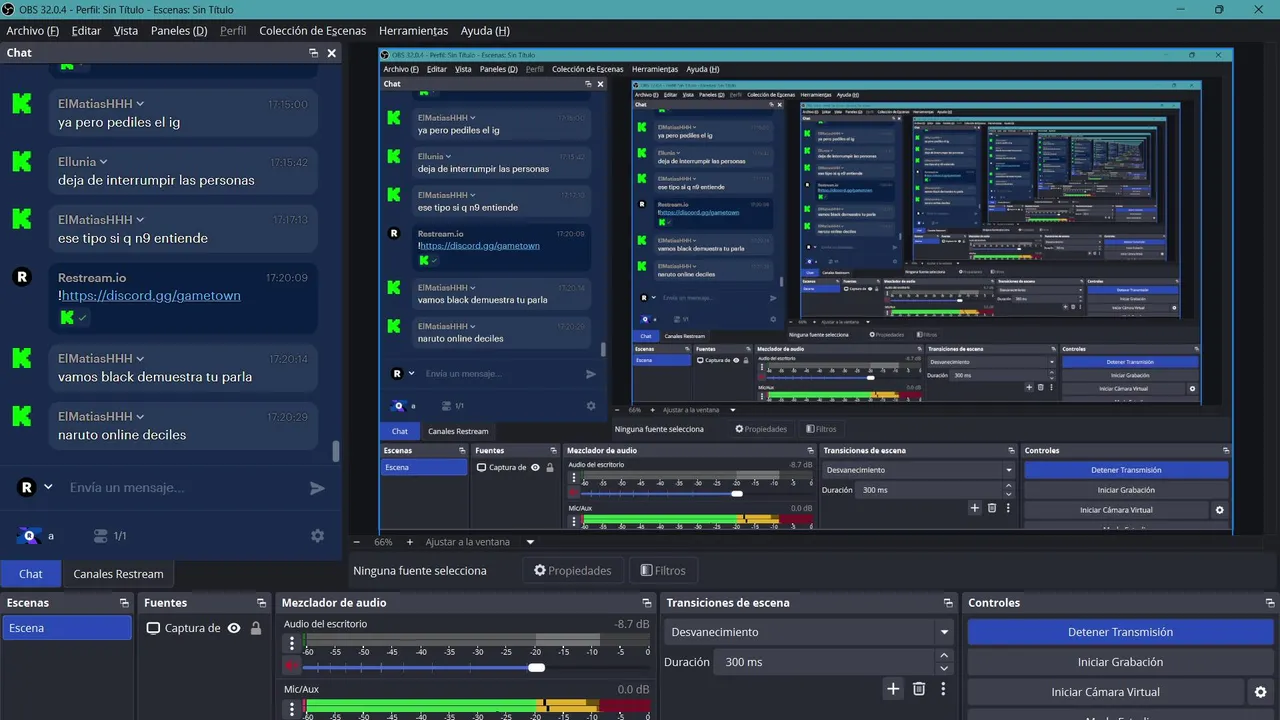Click the Kick badge under the discord link

(67, 317)
